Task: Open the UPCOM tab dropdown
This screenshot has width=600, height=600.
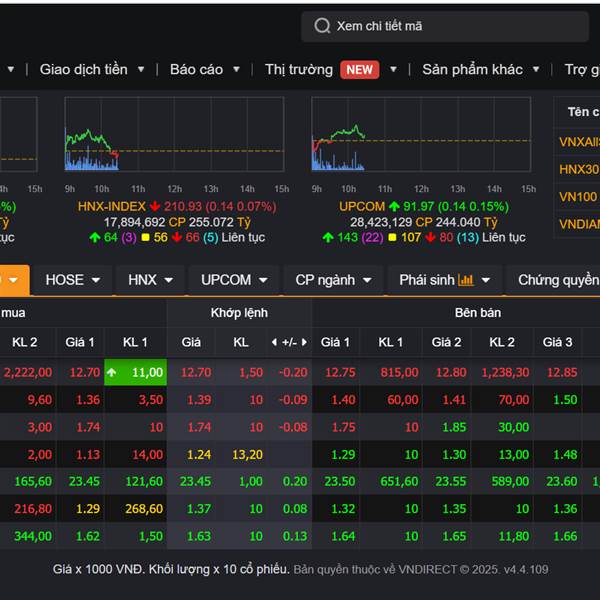Action: pyautogui.click(x=234, y=280)
